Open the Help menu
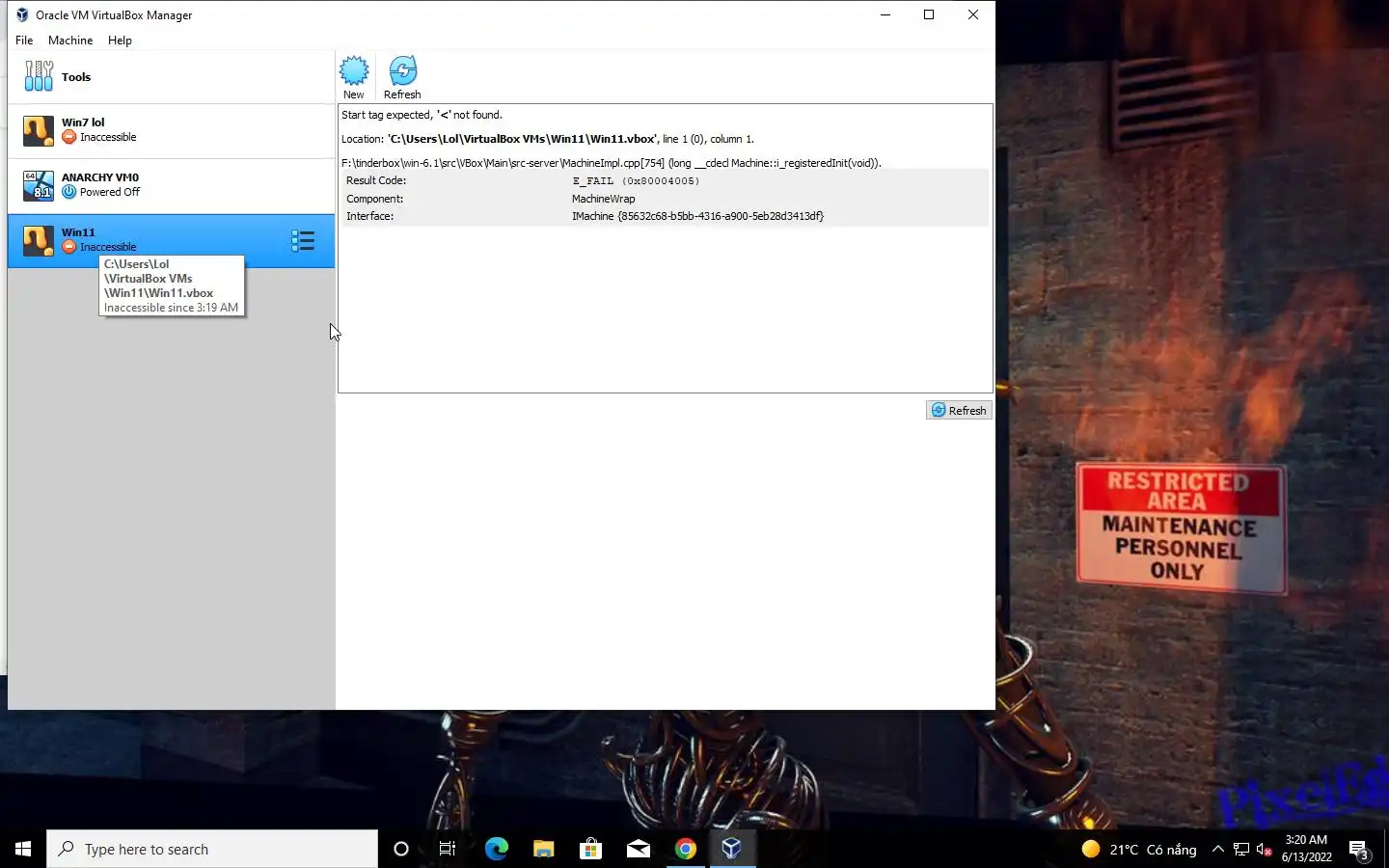The height and width of the screenshot is (868, 1389). pyautogui.click(x=120, y=41)
